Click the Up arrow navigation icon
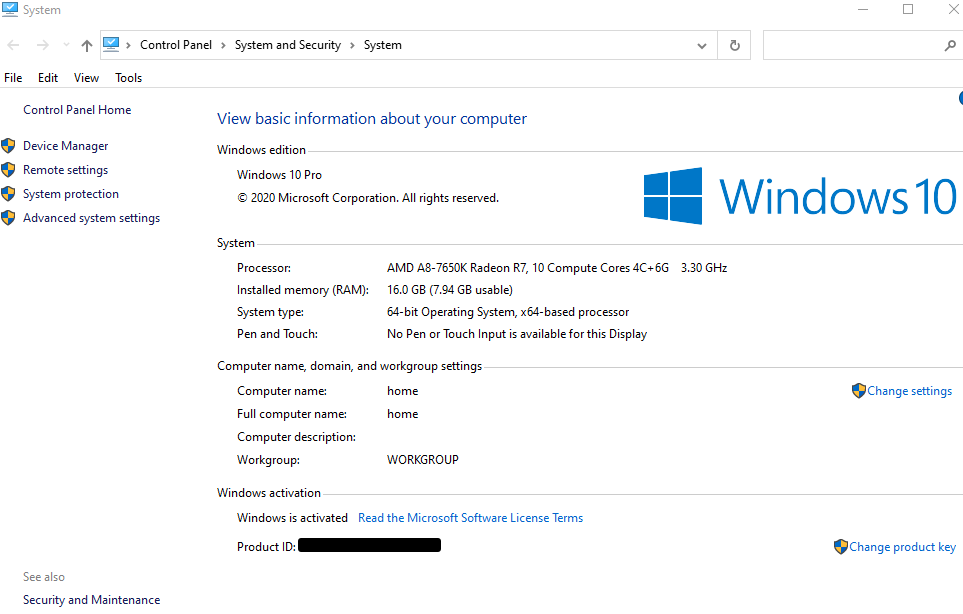 pyautogui.click(x=87, y=45)
